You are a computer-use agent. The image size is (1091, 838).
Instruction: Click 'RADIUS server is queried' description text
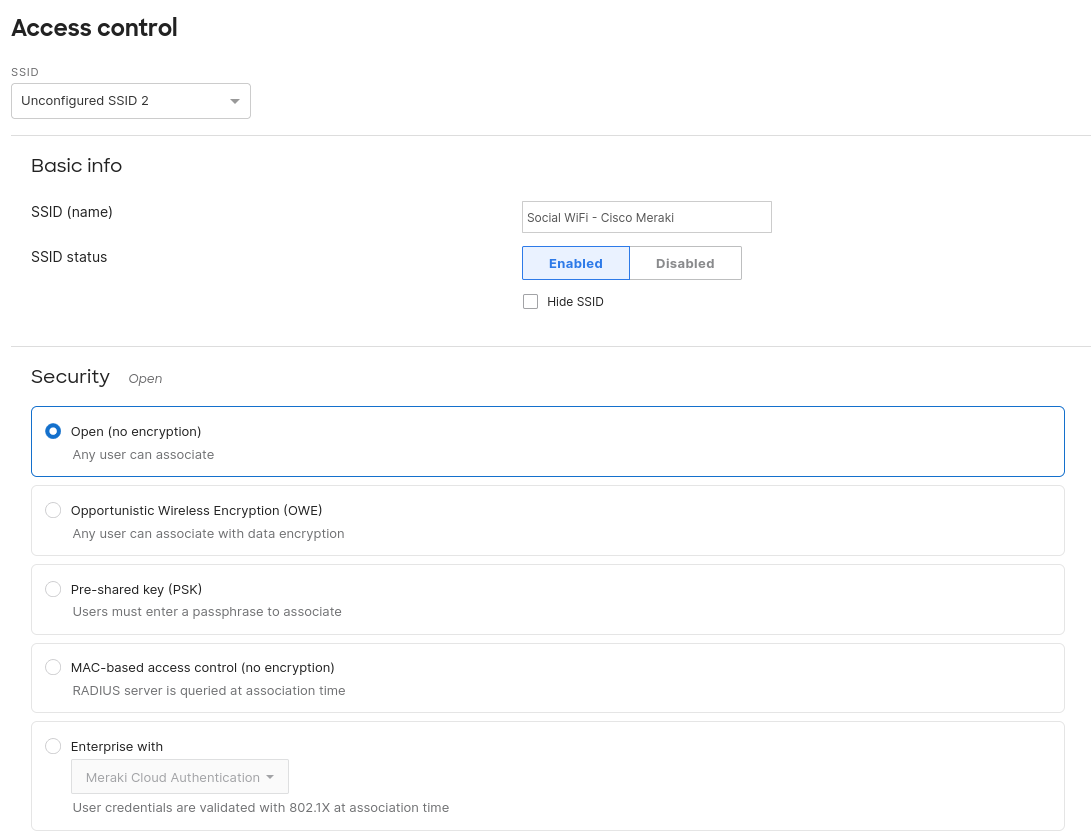tap(209, 690)
